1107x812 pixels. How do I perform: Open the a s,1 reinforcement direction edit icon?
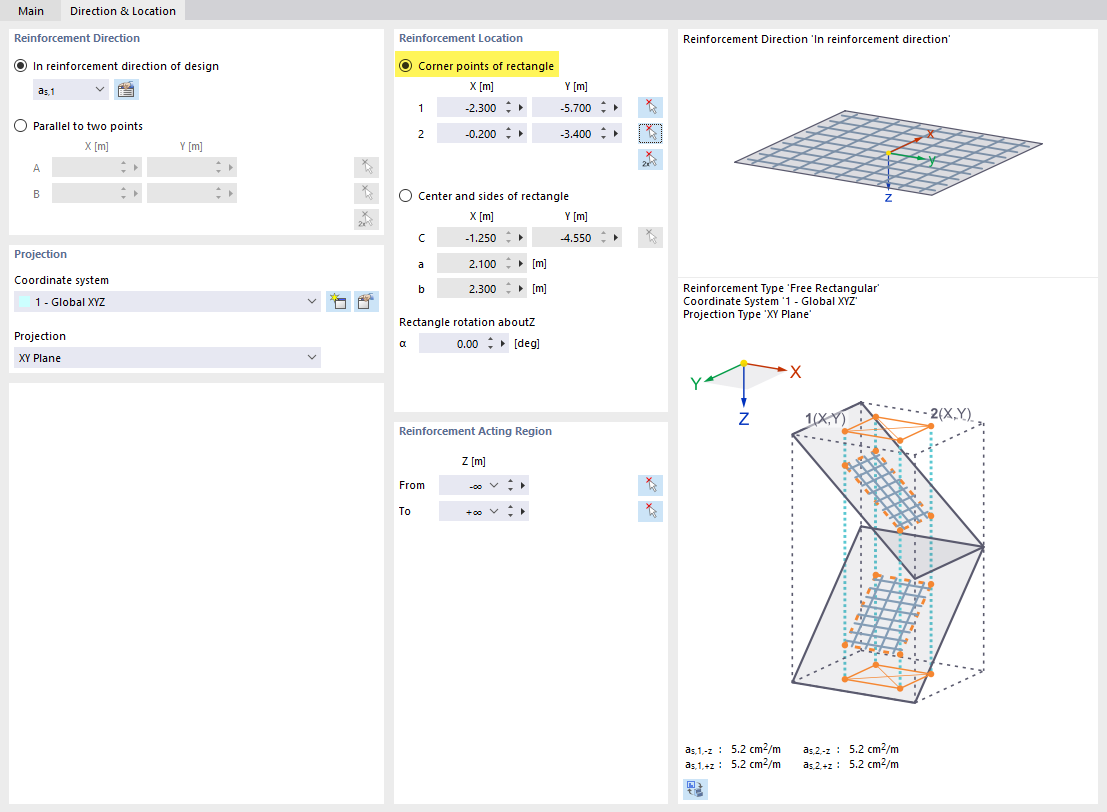point(126,90)
